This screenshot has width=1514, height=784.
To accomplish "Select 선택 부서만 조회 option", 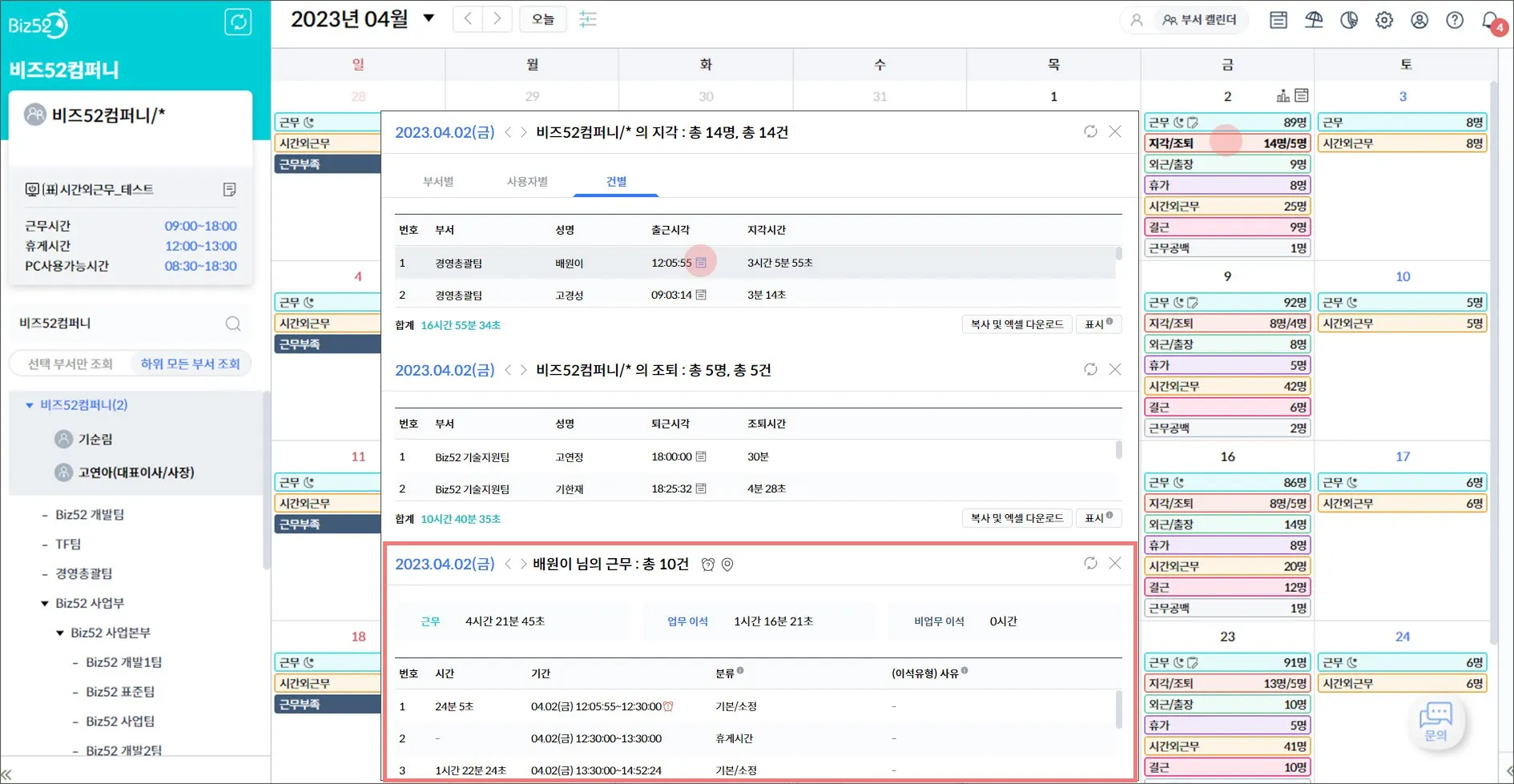I will 70,364.
